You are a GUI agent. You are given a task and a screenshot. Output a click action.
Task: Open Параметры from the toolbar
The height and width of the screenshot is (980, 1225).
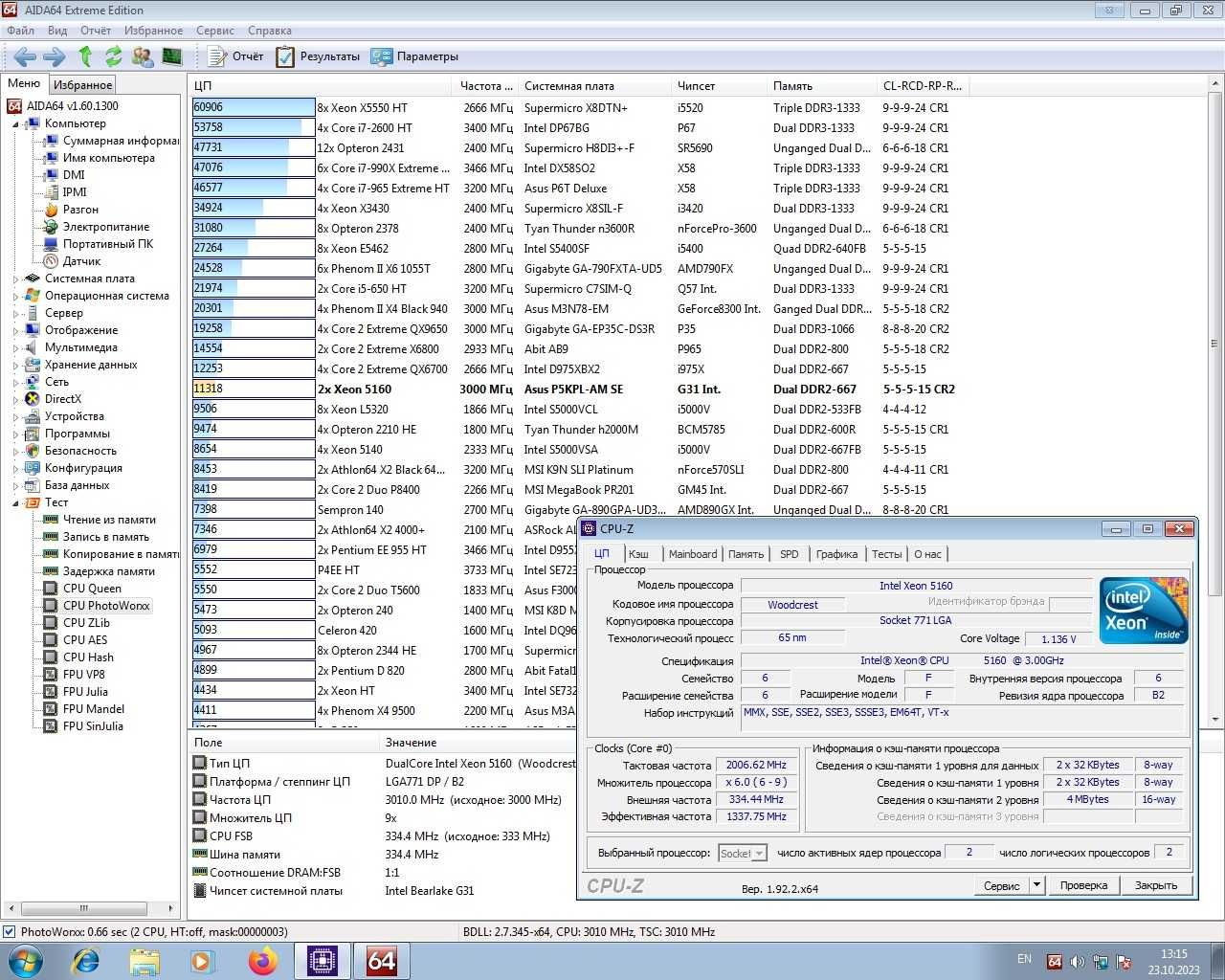(x=414, y=56)
